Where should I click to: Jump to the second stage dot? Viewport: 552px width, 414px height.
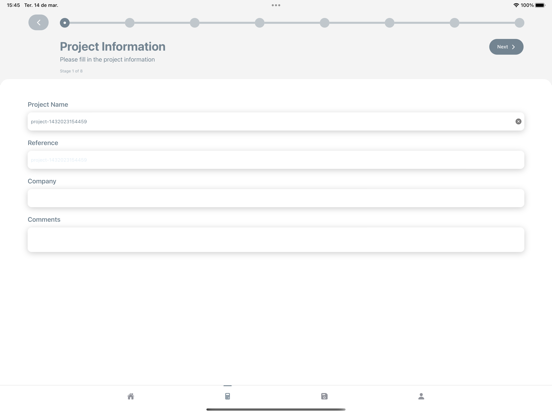pyautogui.click(x=130, y=23)
